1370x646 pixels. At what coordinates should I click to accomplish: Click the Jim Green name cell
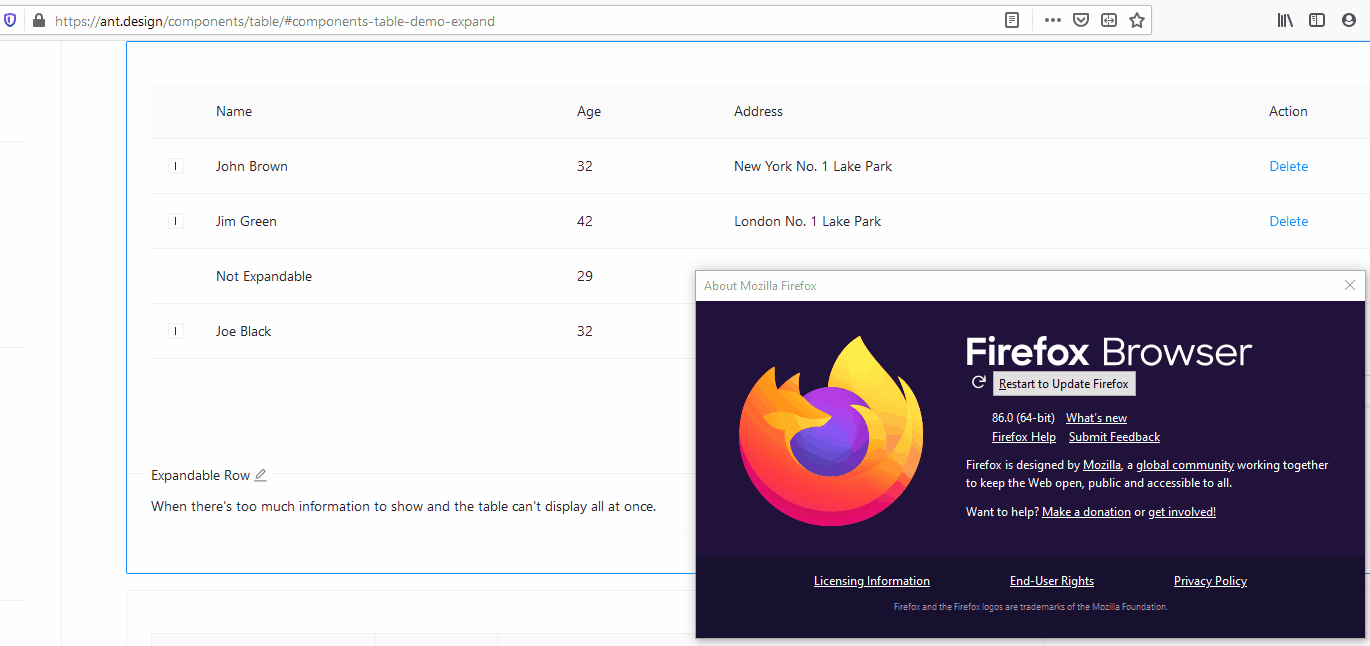point(246,221)
